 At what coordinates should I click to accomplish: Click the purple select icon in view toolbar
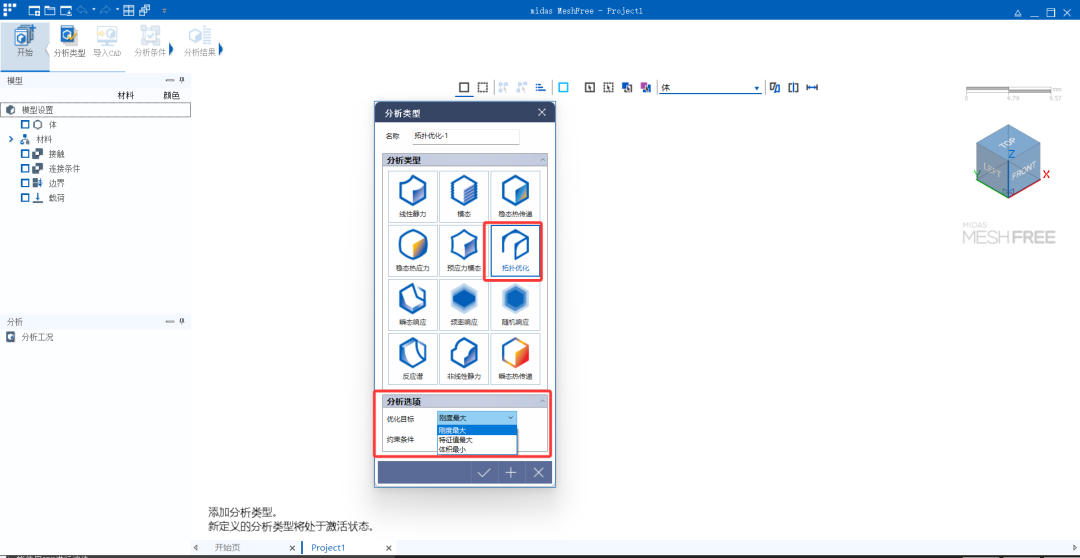(x=645, y=87)
